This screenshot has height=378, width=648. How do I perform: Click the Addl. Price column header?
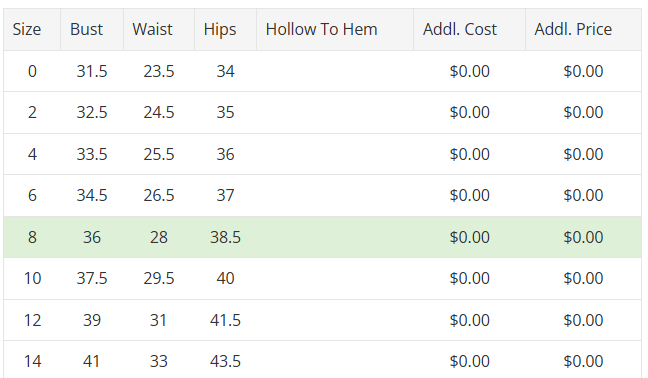[x=583, y=30]
